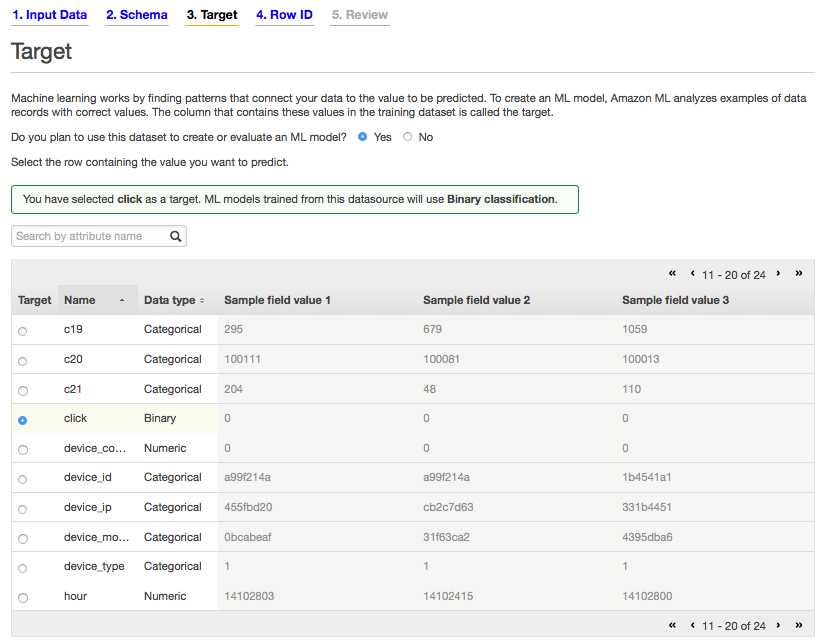Select c19 as target attribute
Image resolution: width=819 pixels, height=641 pixels.
(22, 331)
